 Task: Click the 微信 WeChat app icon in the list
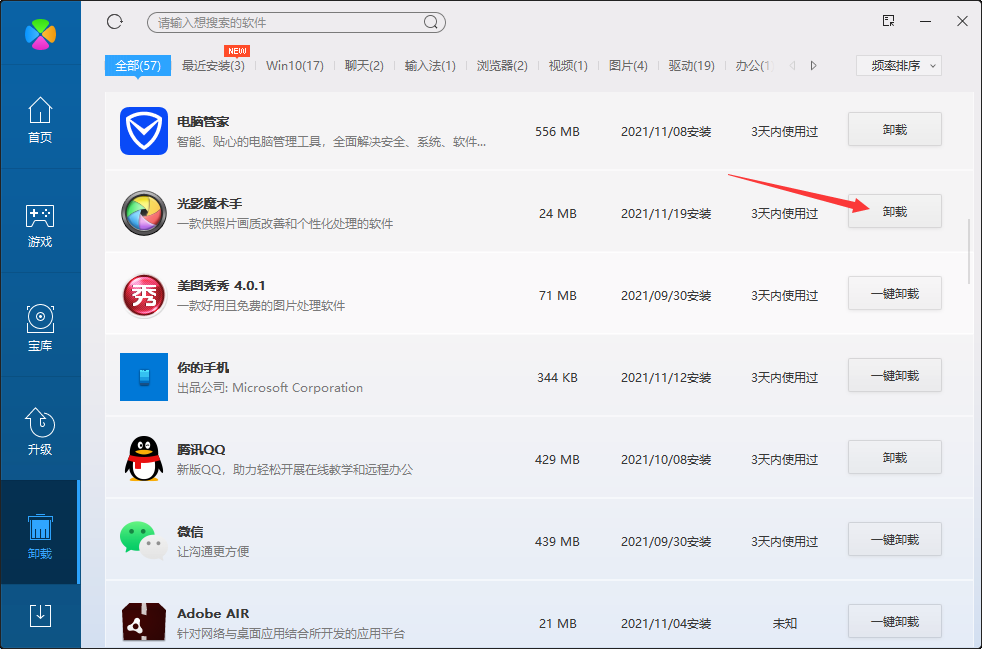click(x=143, y=541)
